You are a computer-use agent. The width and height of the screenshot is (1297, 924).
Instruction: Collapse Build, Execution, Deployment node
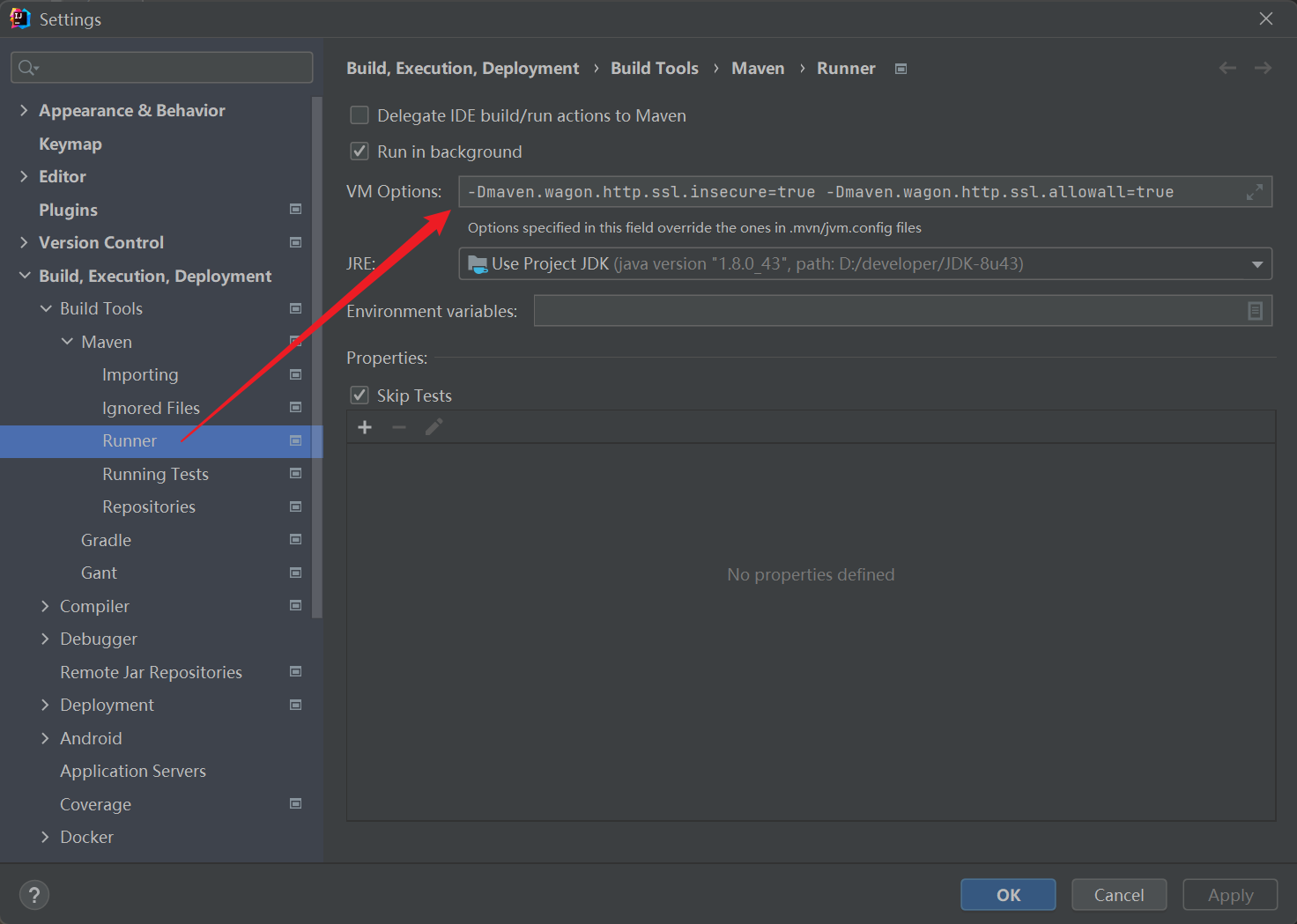24,276
